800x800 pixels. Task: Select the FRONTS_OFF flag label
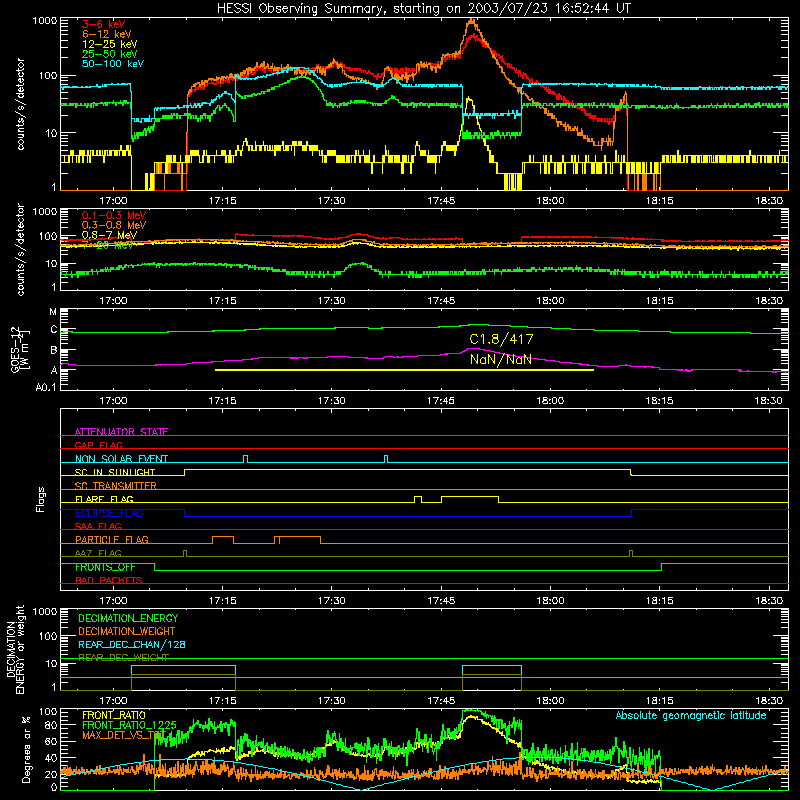tap(105, 567)
